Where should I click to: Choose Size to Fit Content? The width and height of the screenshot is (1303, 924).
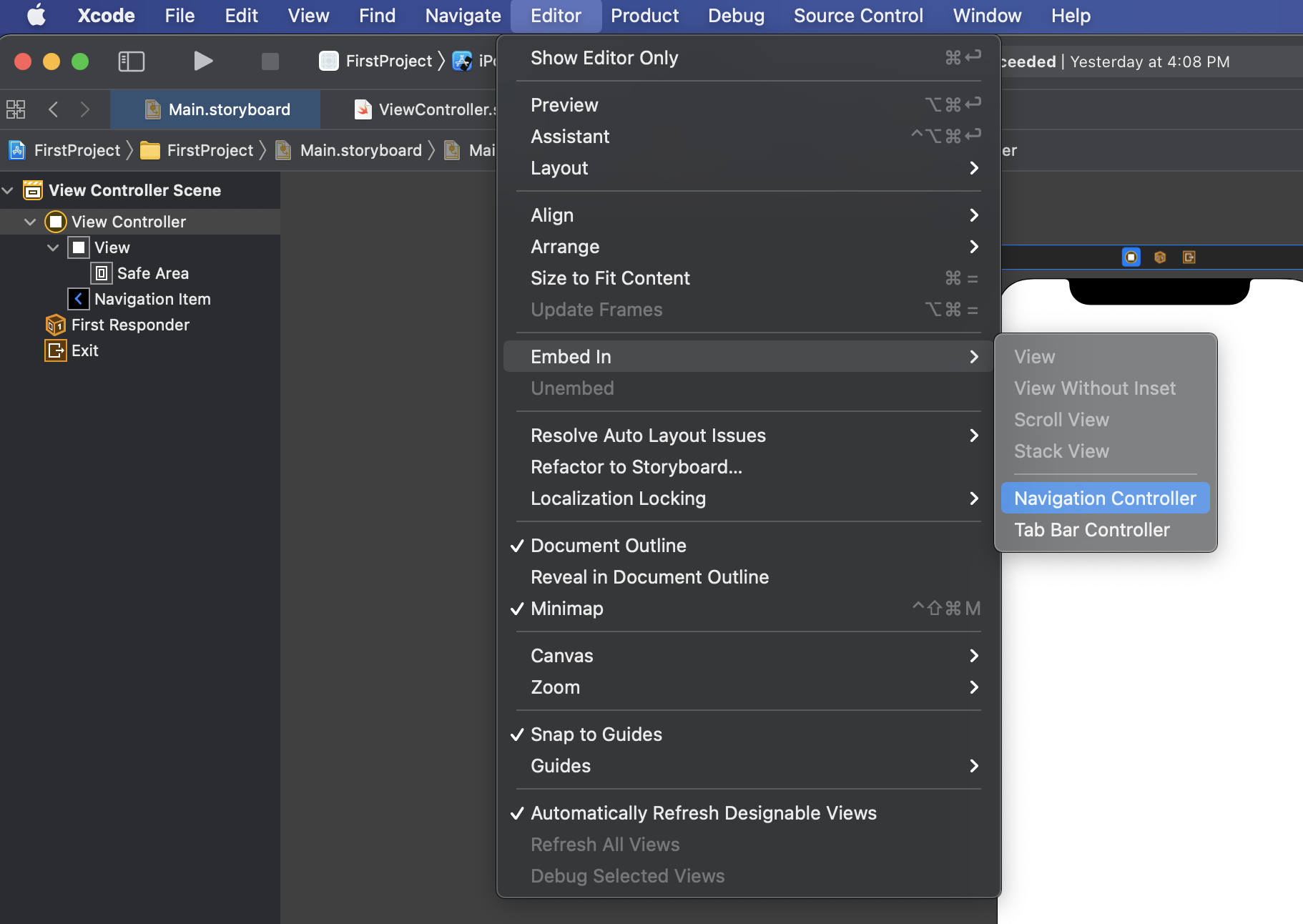(x=748, y=278)
